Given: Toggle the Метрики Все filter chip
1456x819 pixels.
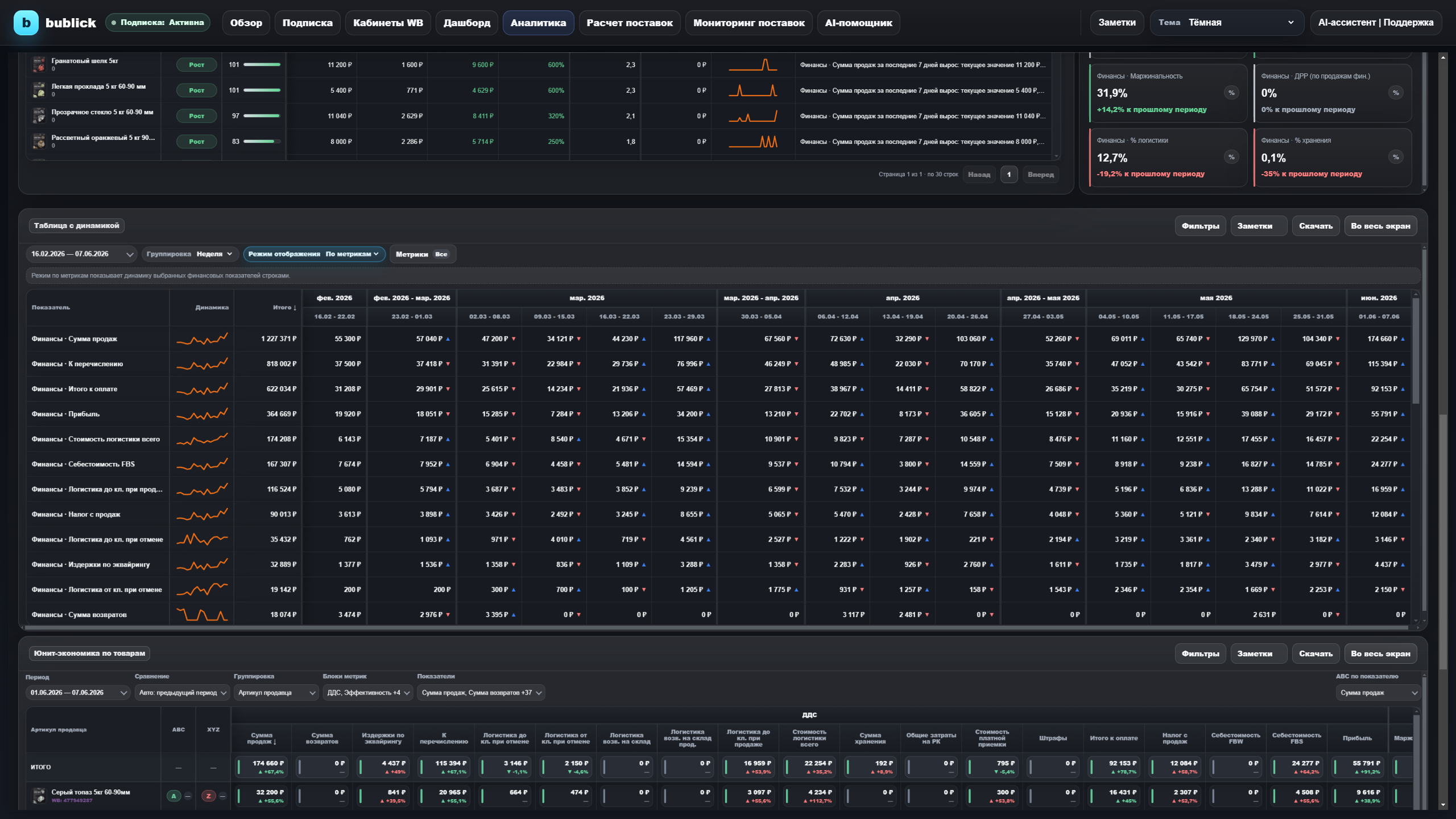Looking at the screenshot, I should click(423, 254).
